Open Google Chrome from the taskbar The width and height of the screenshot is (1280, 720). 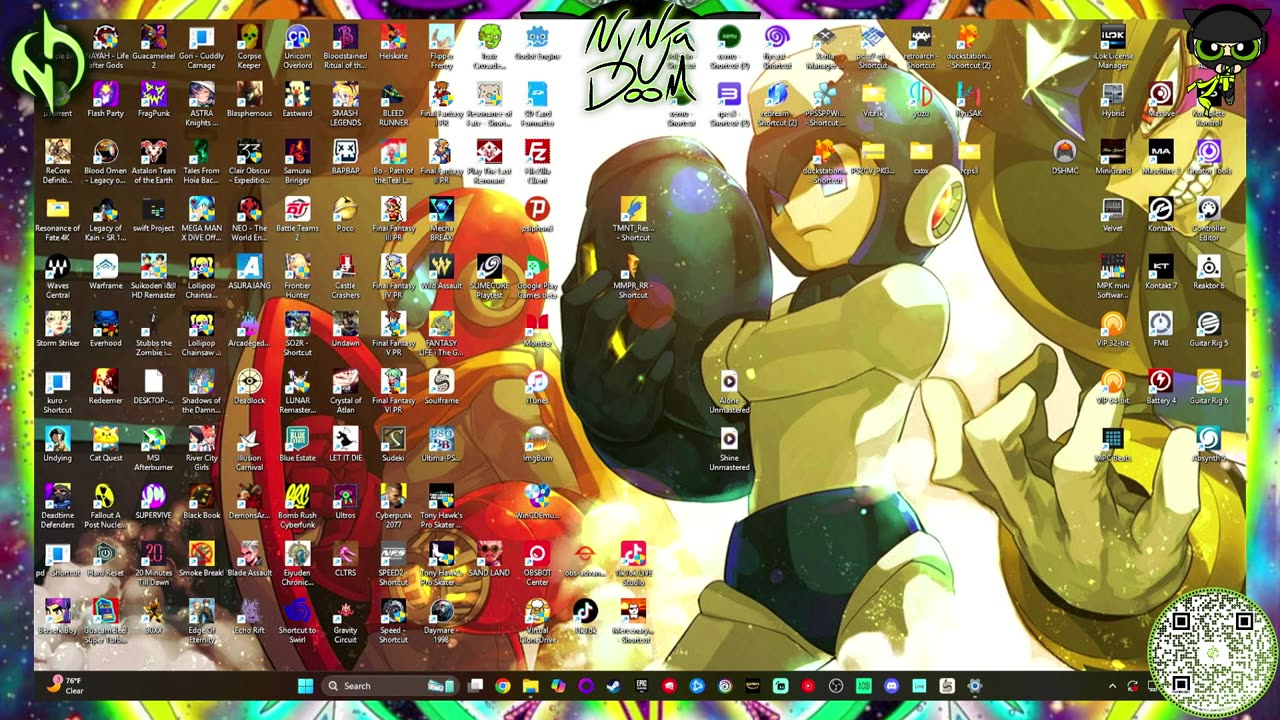[503, 686]
